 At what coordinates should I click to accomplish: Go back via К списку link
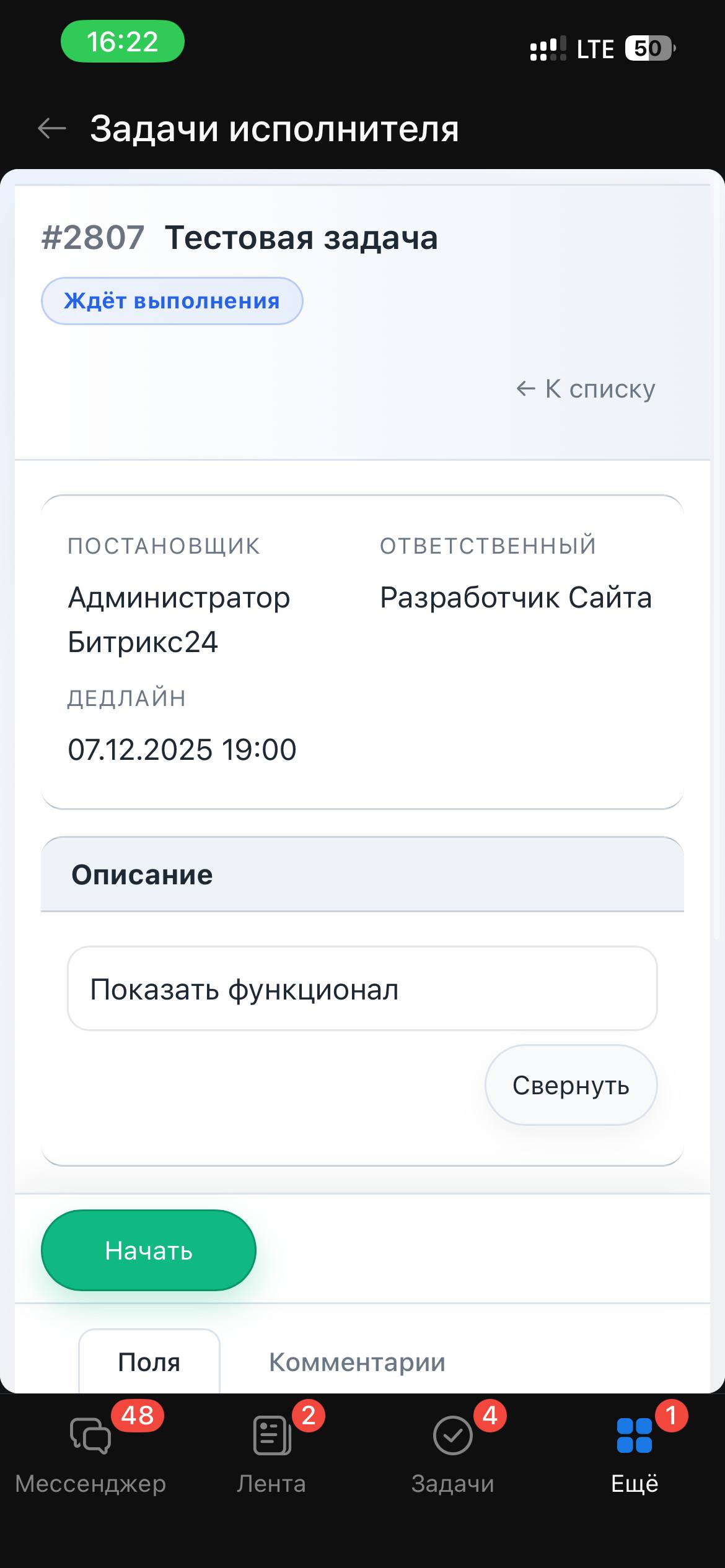point(586,389)
